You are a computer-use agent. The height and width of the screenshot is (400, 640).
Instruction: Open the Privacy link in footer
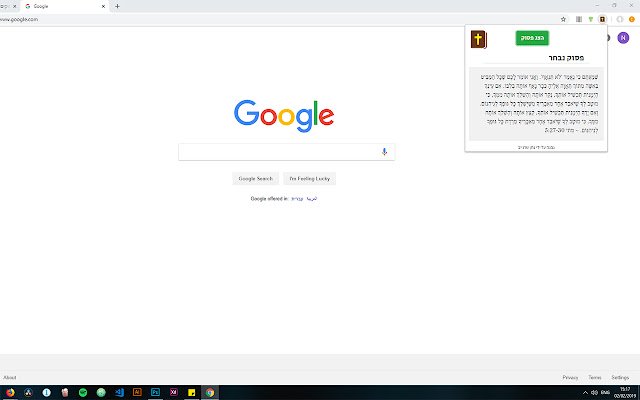pos(570,378)
